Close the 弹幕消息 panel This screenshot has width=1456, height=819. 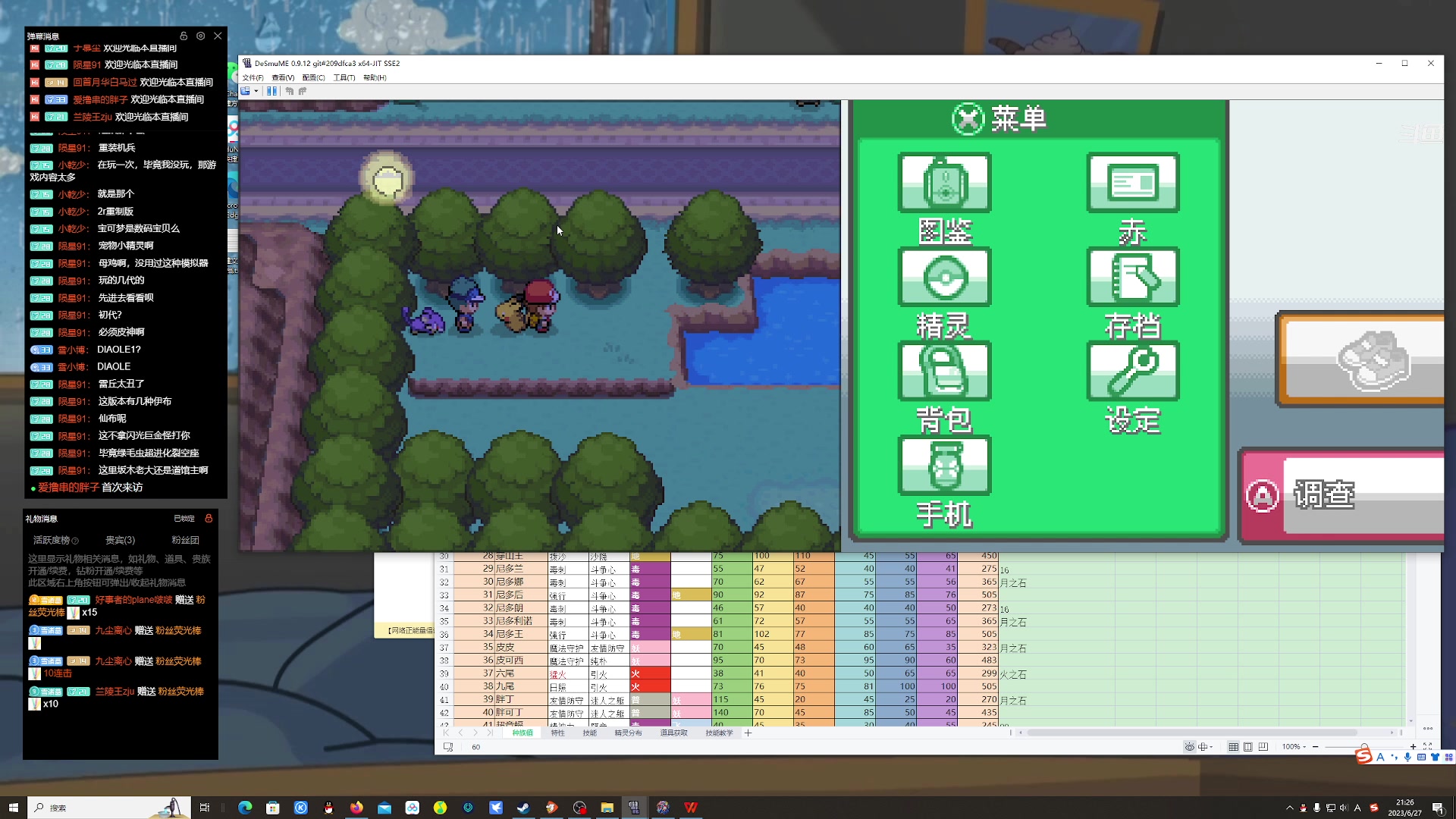point(218,36)
